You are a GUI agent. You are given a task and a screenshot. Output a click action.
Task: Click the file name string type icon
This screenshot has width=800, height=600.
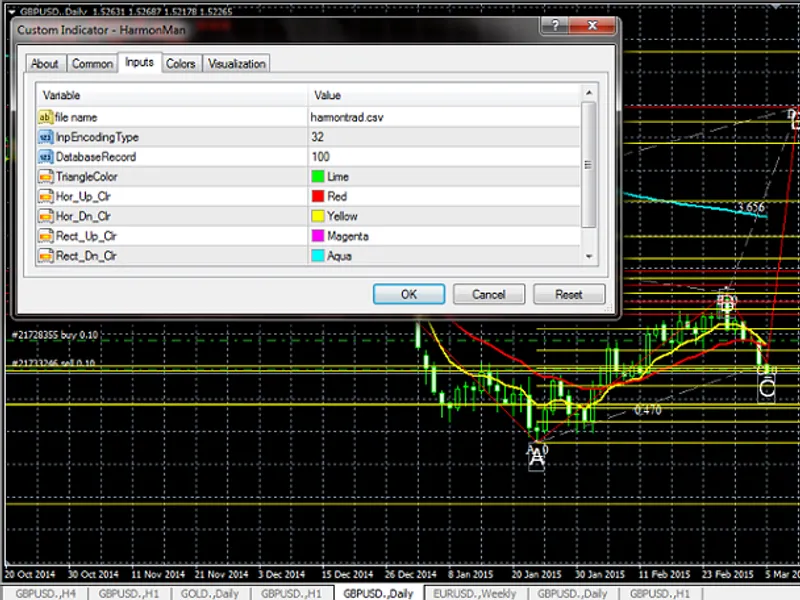(x=45, y=117)
